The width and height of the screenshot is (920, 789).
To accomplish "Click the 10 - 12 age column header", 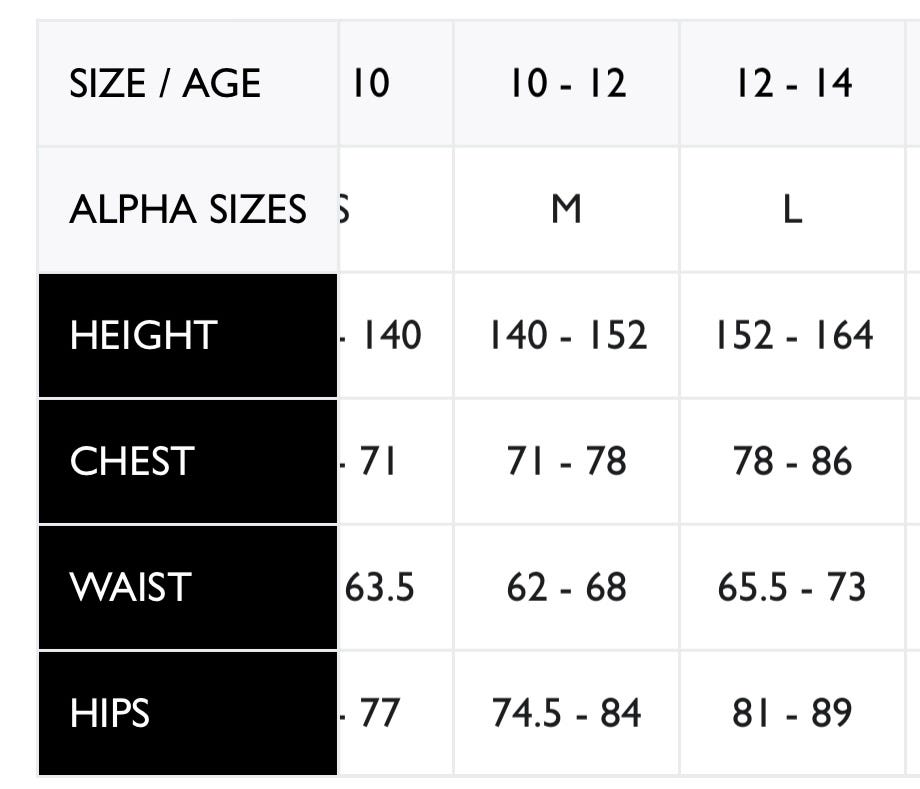I will (x=567, y=84).
